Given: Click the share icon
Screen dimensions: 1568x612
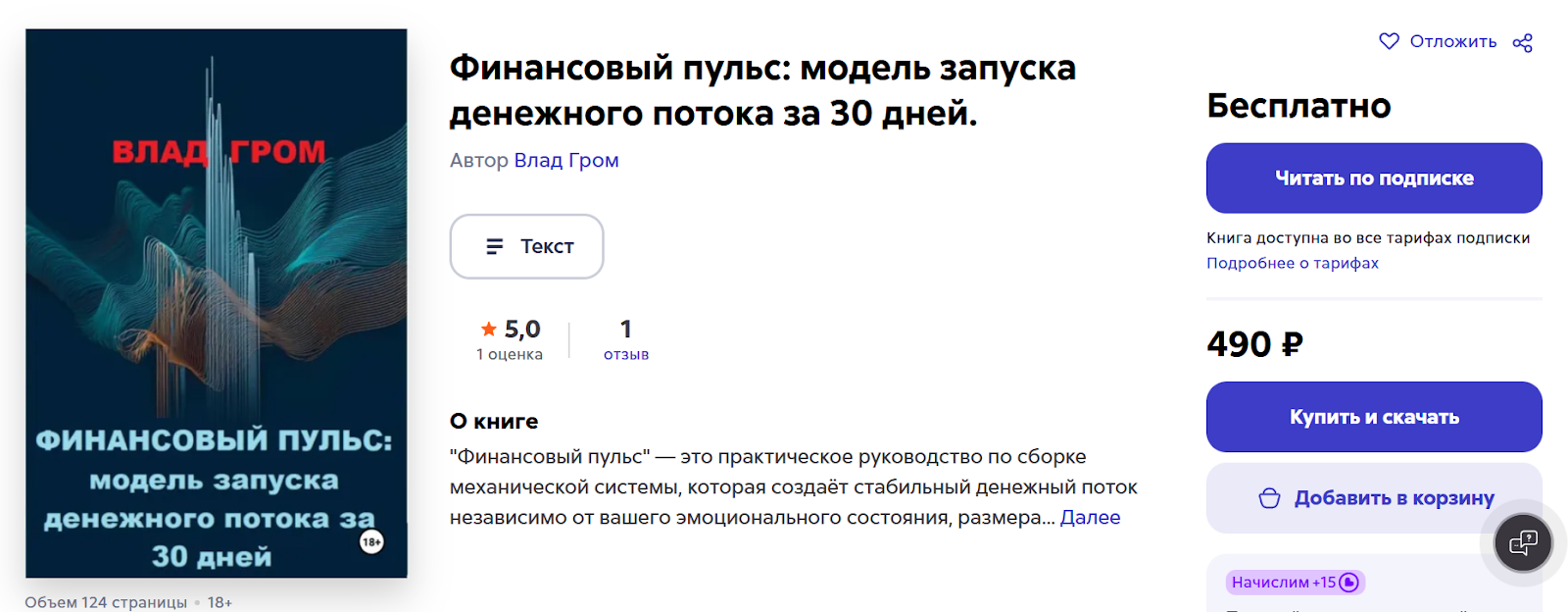Looking at the screenshot, I should [x=1522, y=42].
